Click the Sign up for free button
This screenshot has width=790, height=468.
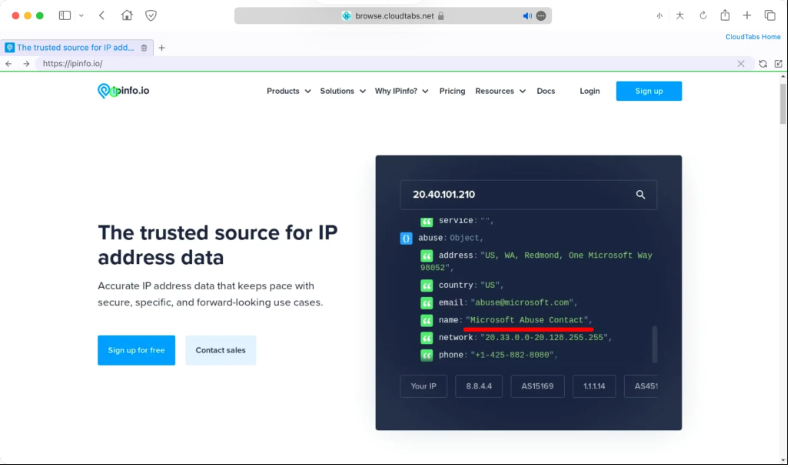tap(136, 350)
